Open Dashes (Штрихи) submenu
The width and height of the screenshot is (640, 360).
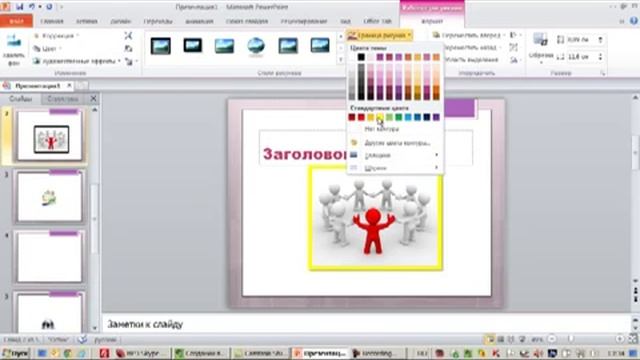(395, 168)
